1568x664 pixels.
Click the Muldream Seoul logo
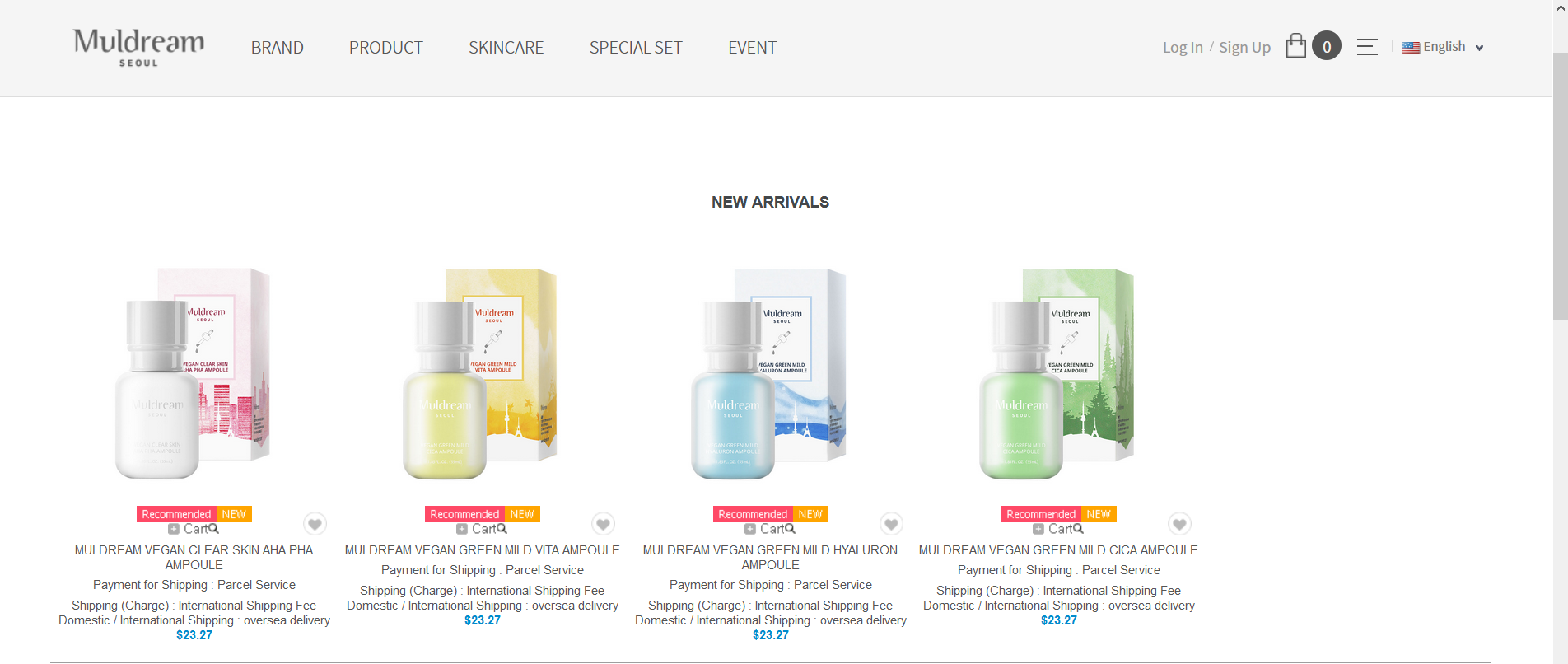(x=138, y=47)
